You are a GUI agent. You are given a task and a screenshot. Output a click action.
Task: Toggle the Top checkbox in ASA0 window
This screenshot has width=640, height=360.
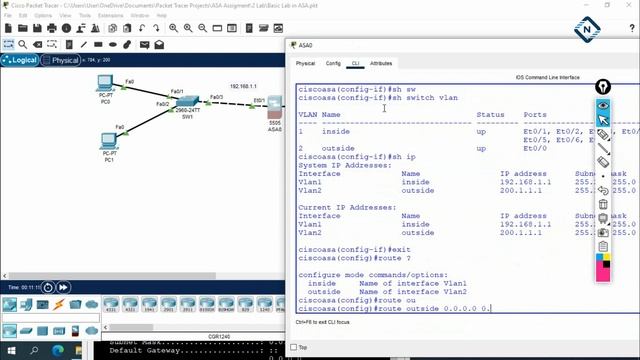293,347
